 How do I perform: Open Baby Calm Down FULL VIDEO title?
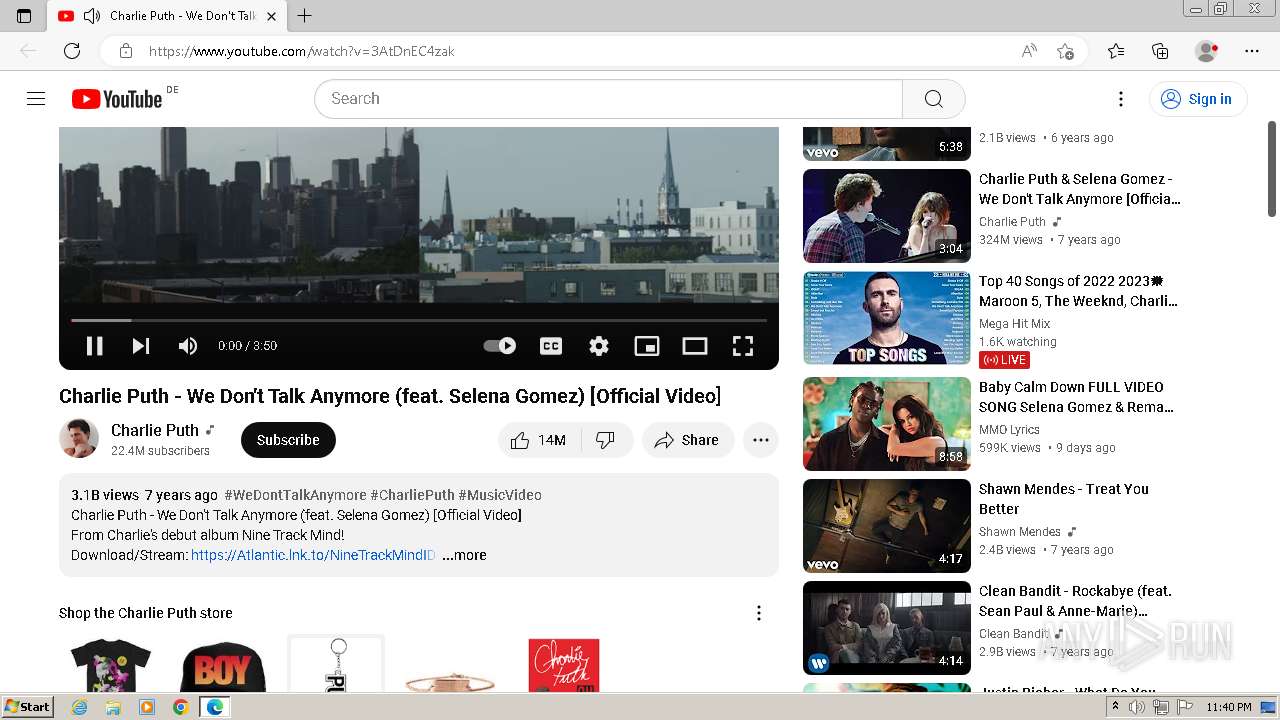click(1076, 397)
